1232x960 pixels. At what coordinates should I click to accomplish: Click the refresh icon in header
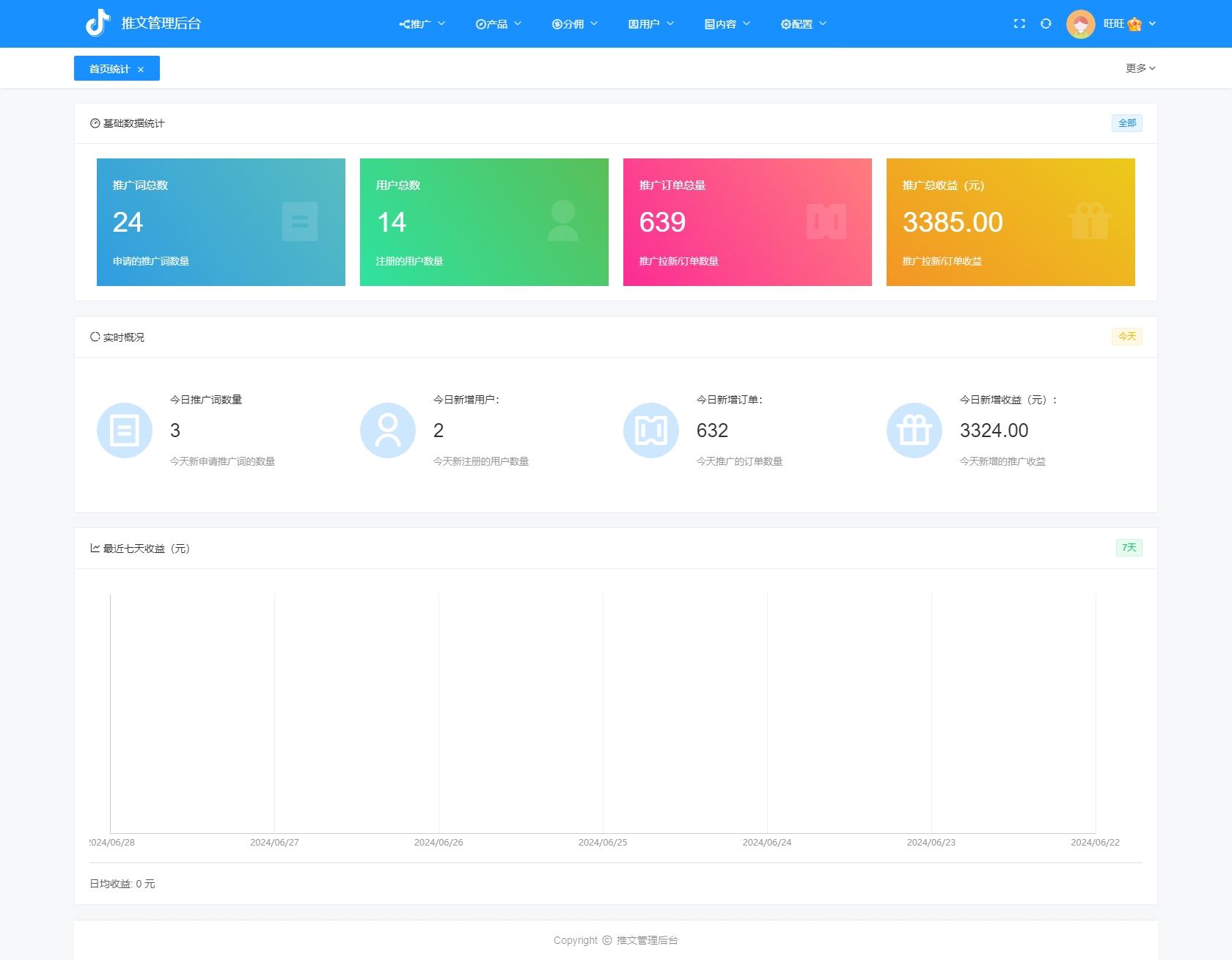point(1046,23)
